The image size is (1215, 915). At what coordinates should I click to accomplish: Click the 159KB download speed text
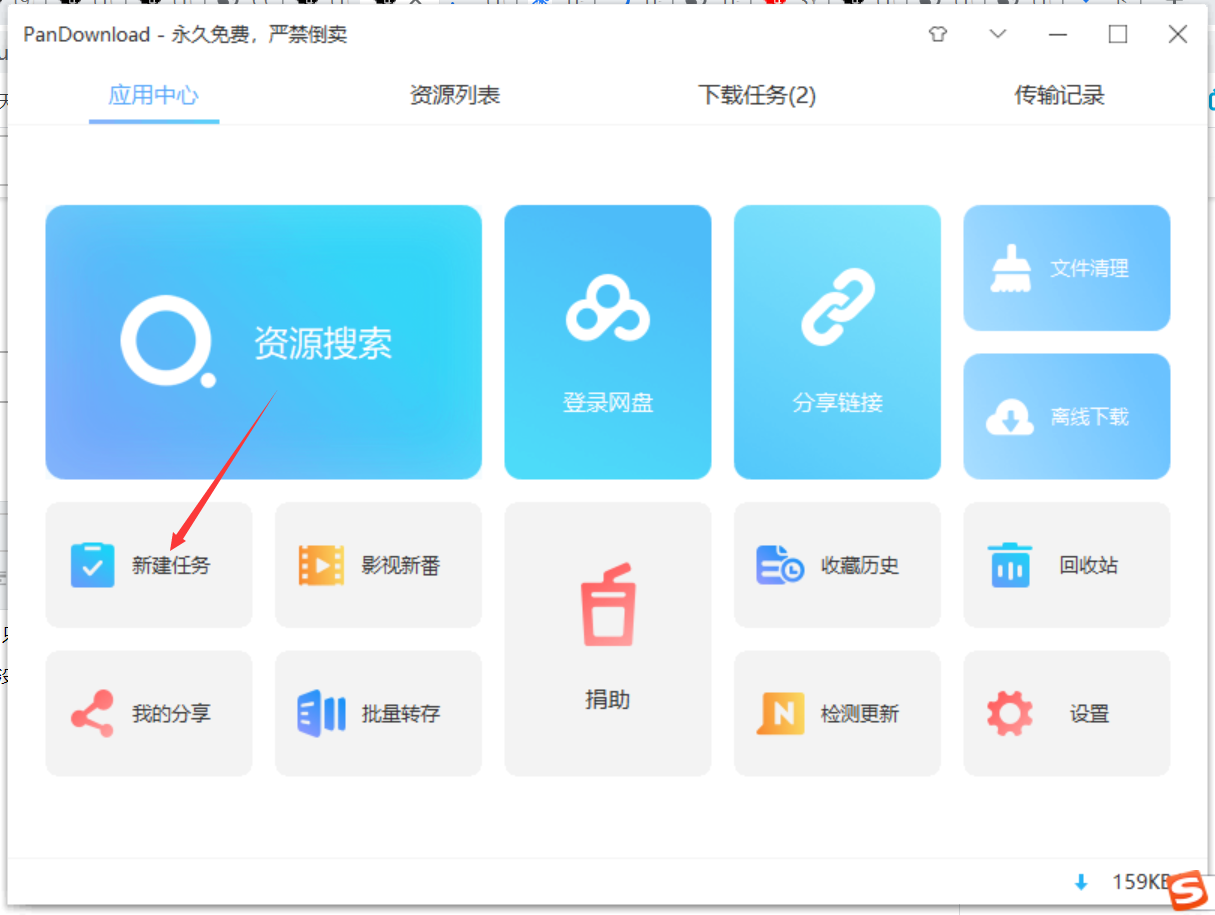[x=1141, y=882]
